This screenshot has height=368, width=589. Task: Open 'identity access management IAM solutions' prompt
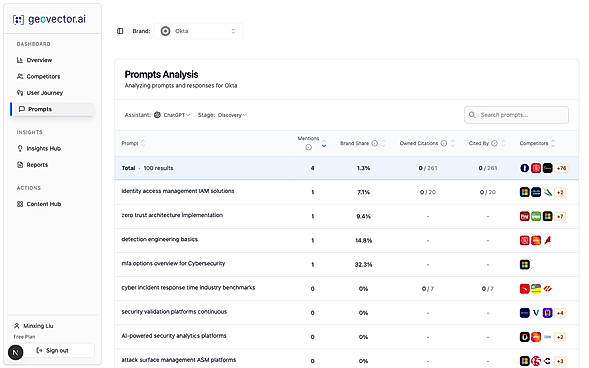pos(178,191)
